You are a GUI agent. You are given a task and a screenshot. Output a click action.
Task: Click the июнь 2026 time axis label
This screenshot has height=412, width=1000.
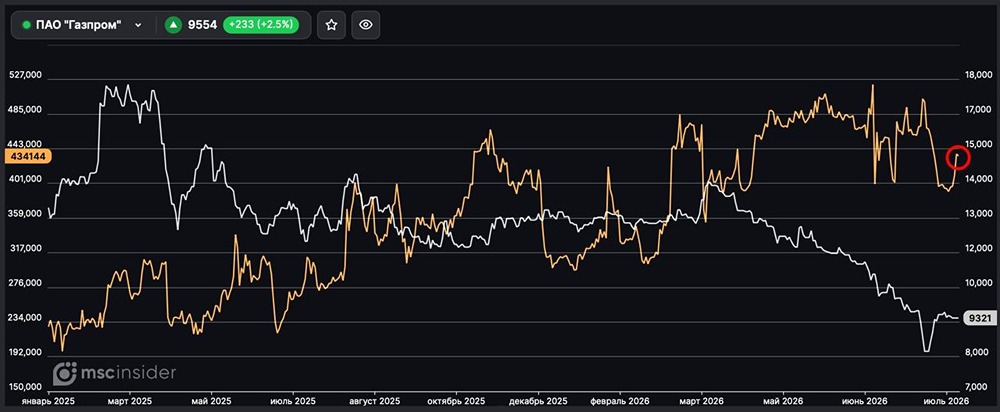pyautogui.click(x=865, y=401)
